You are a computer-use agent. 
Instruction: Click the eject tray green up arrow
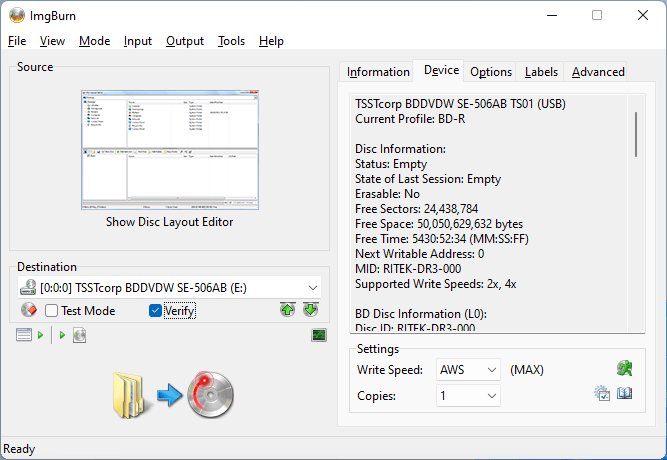[288, 310]
